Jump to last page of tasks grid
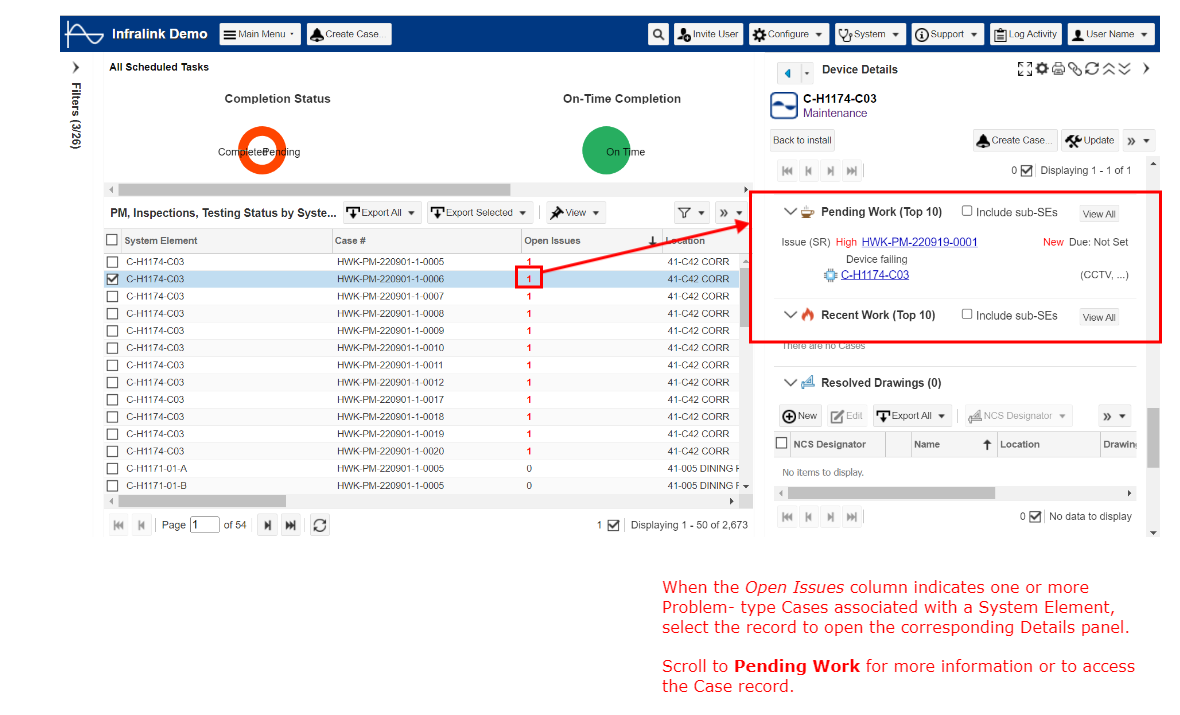Viewport: 1180px width, 715px height. pyautogui.click(x=290, y=525)
